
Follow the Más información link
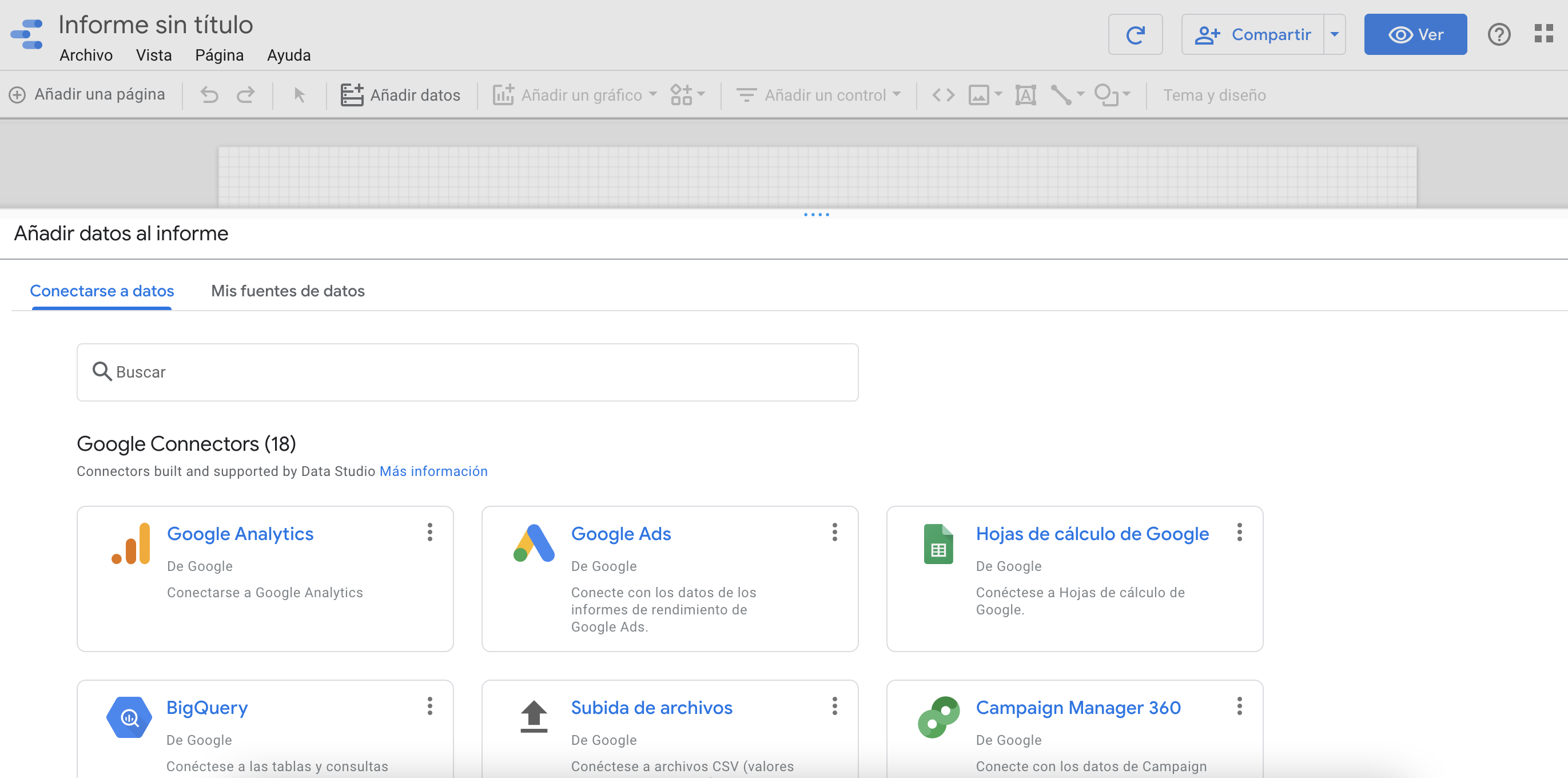433,471
